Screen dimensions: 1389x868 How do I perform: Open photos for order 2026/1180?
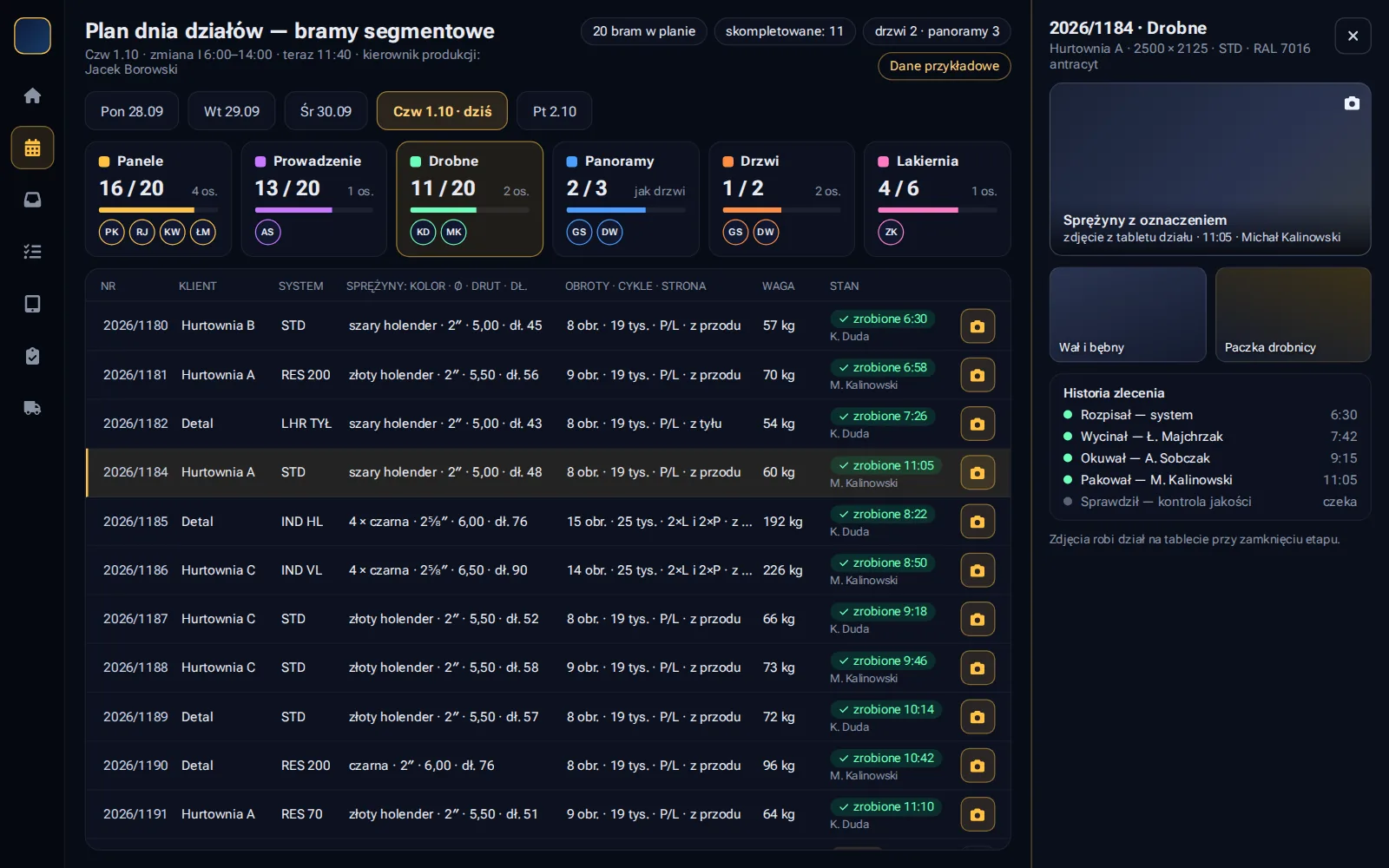coord(978,326)
